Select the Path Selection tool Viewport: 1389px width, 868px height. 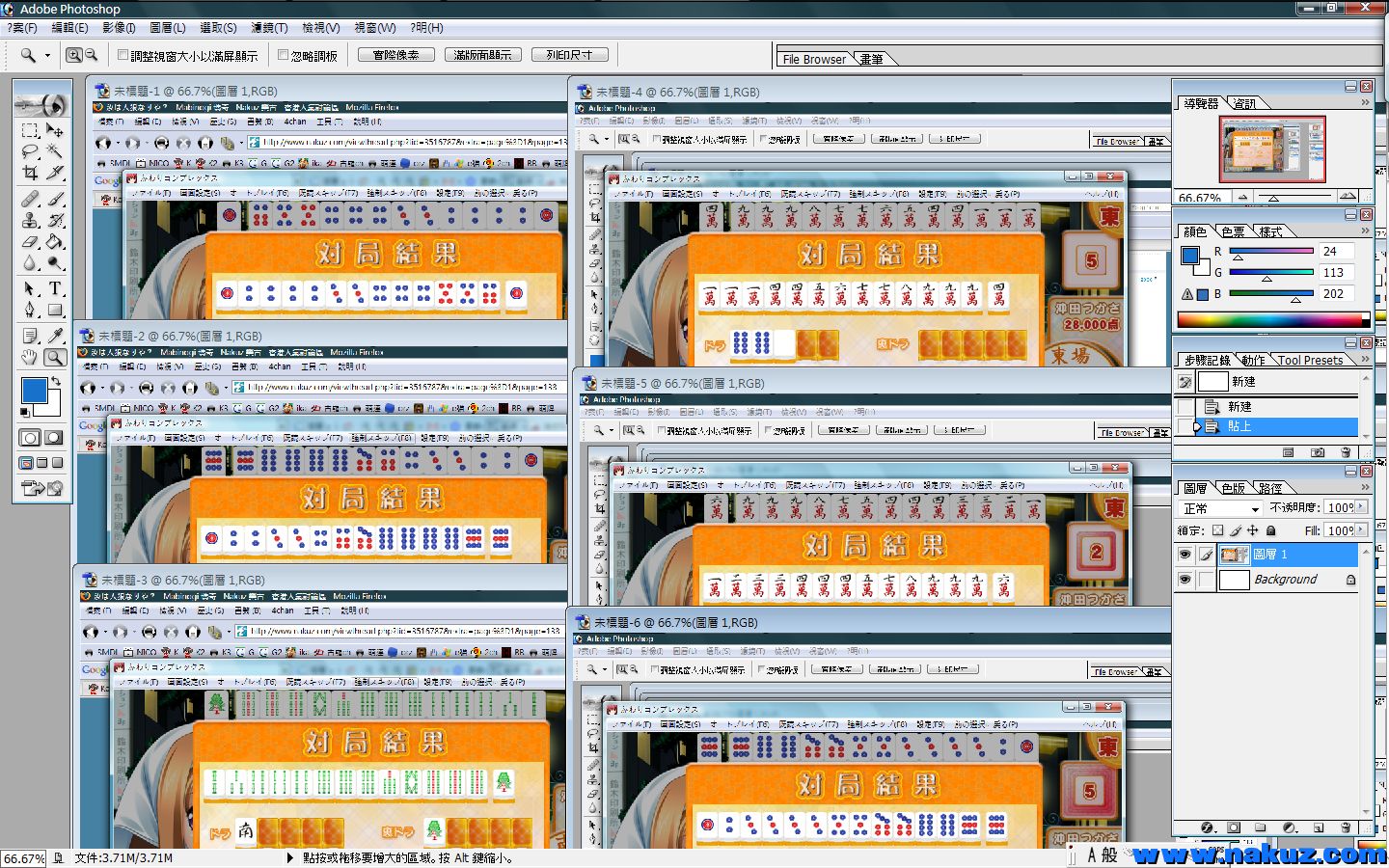tap(30, 288)
